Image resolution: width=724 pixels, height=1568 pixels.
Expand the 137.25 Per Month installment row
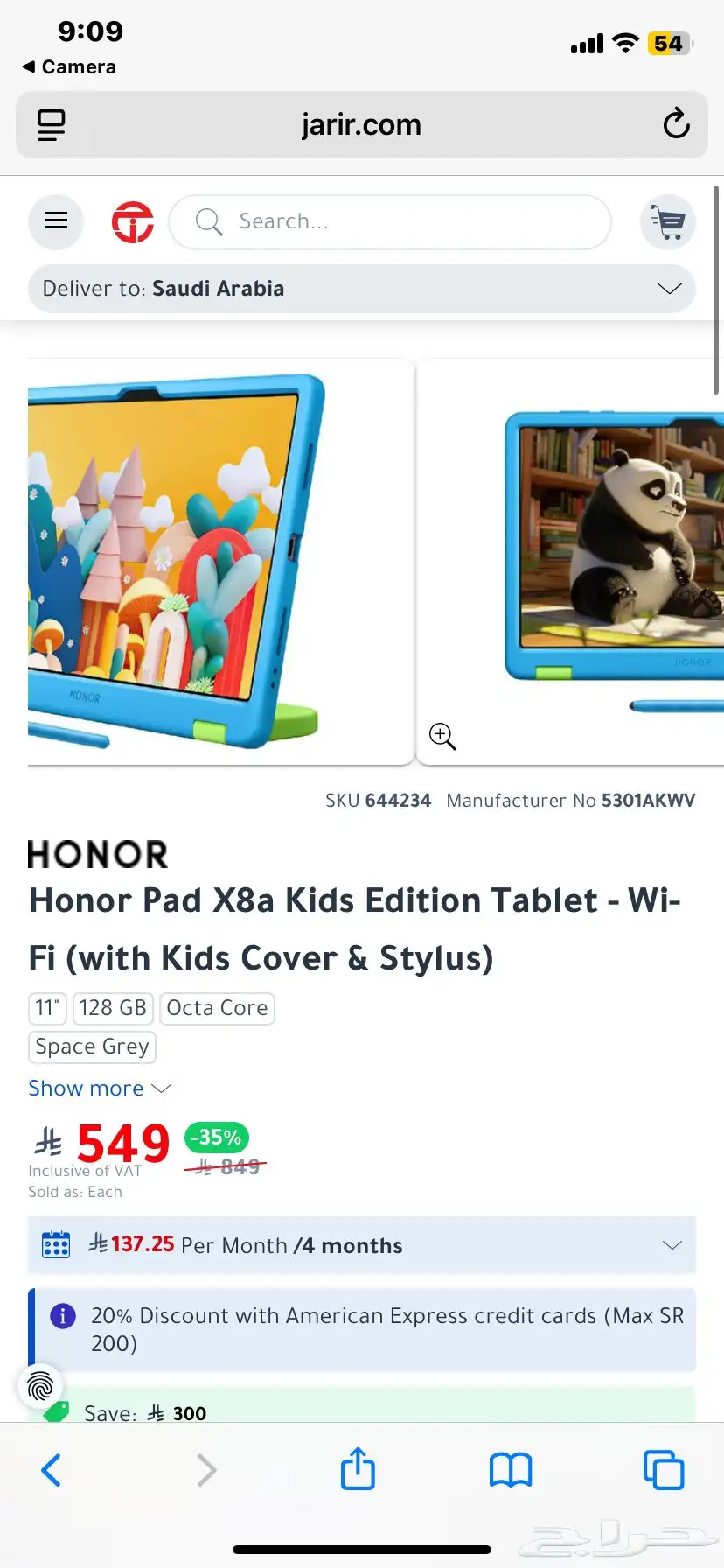coord(362,1245)
